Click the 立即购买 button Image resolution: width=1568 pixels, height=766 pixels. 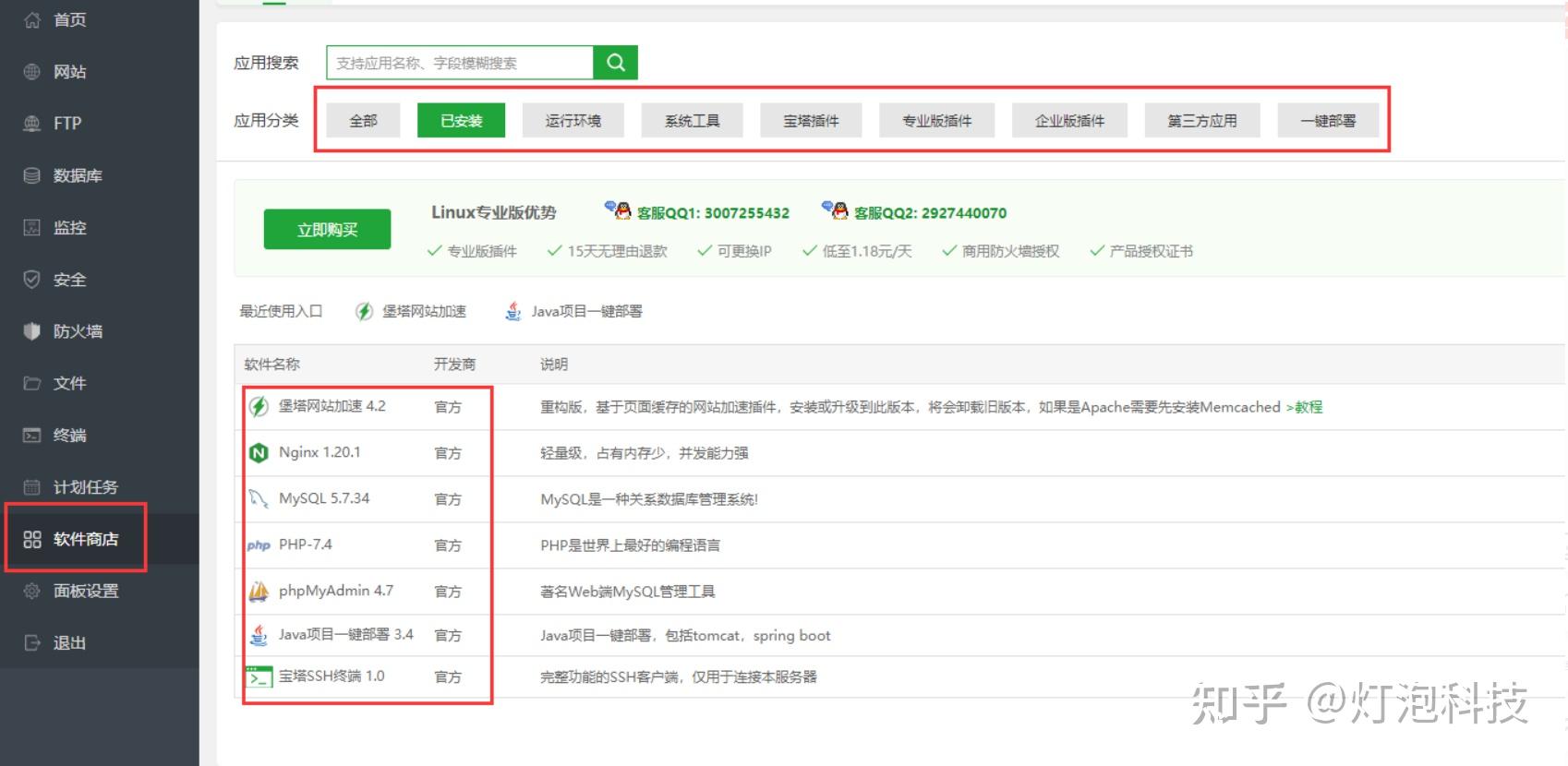[x=327, y=229]
